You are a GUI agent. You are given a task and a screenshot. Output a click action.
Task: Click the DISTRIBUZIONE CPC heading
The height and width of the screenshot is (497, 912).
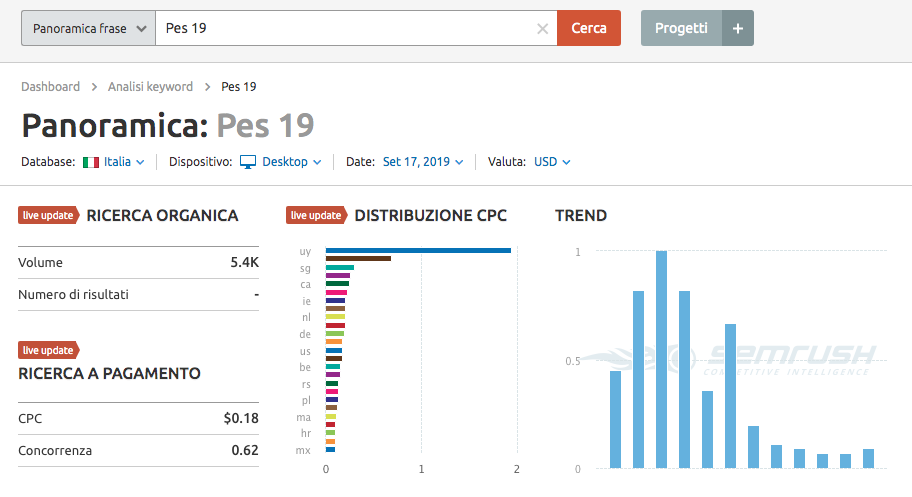(430, 215)
